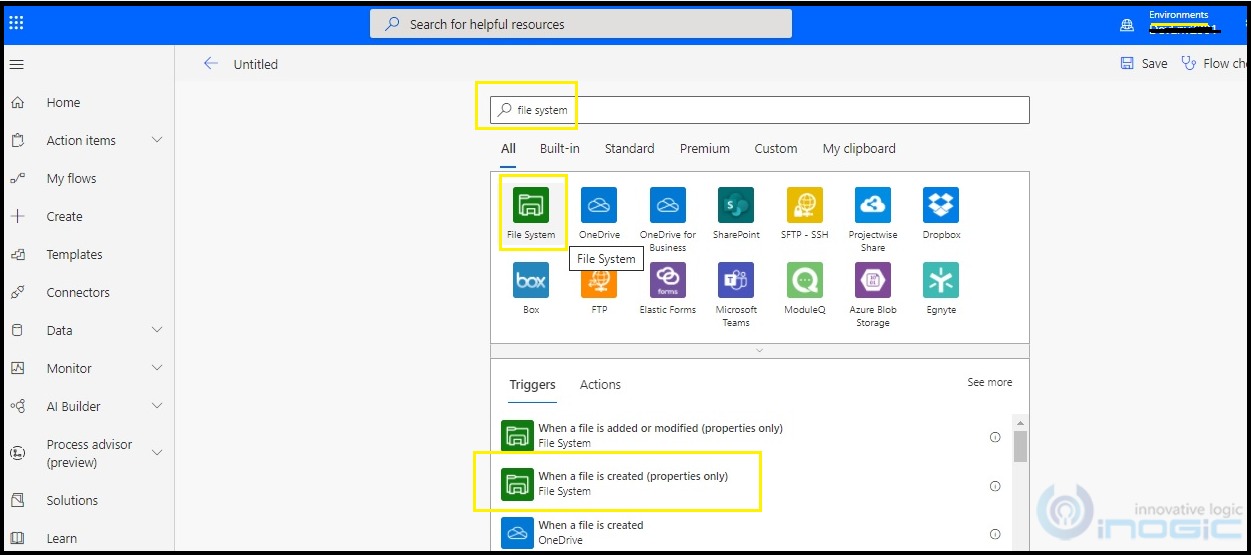Select the Egnyte connector icon
Image resolution: width=1251 pixels, height=555 pixels.
click(x=940, y=280)
